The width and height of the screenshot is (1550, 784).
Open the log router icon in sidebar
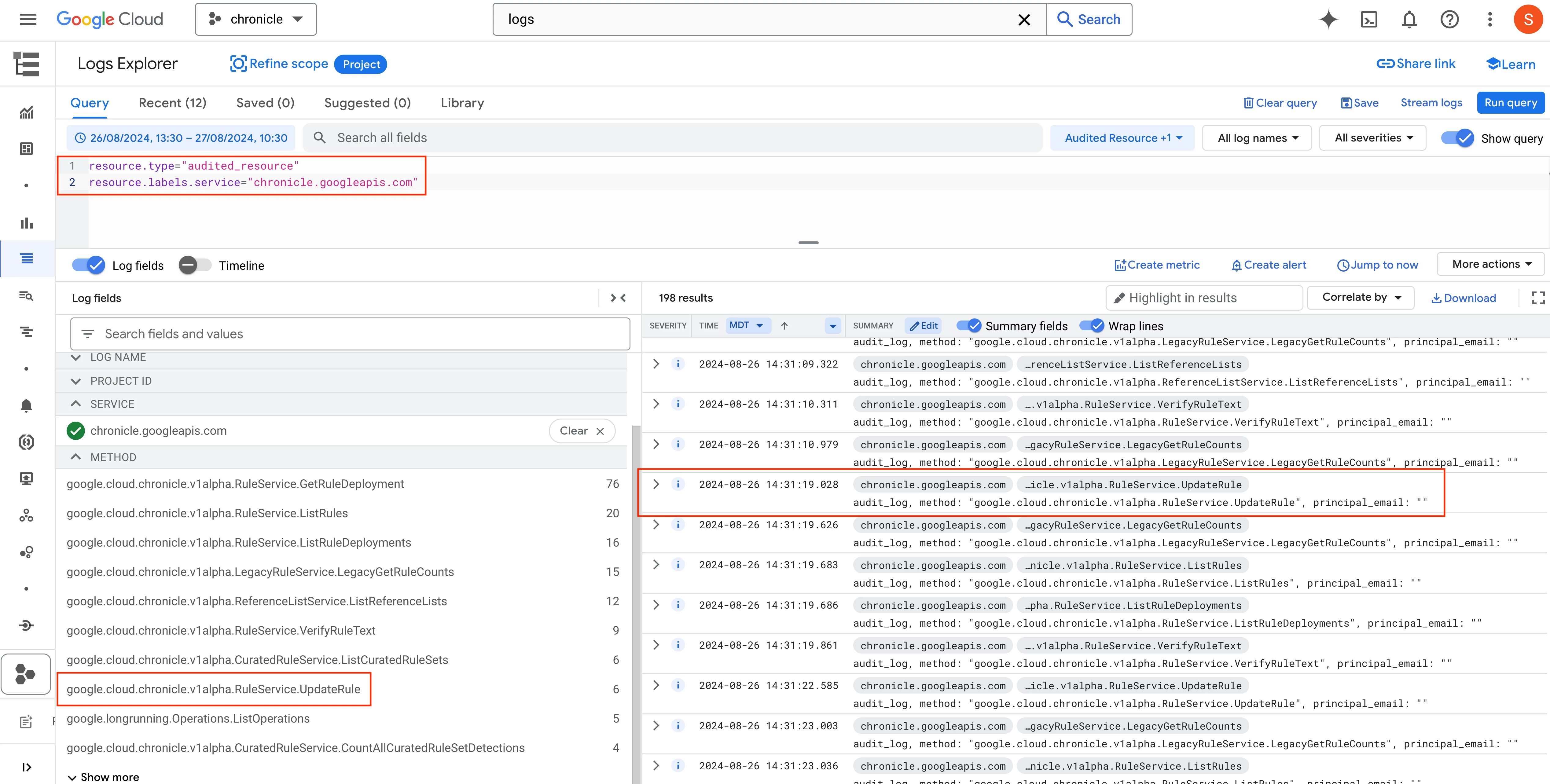27,625
